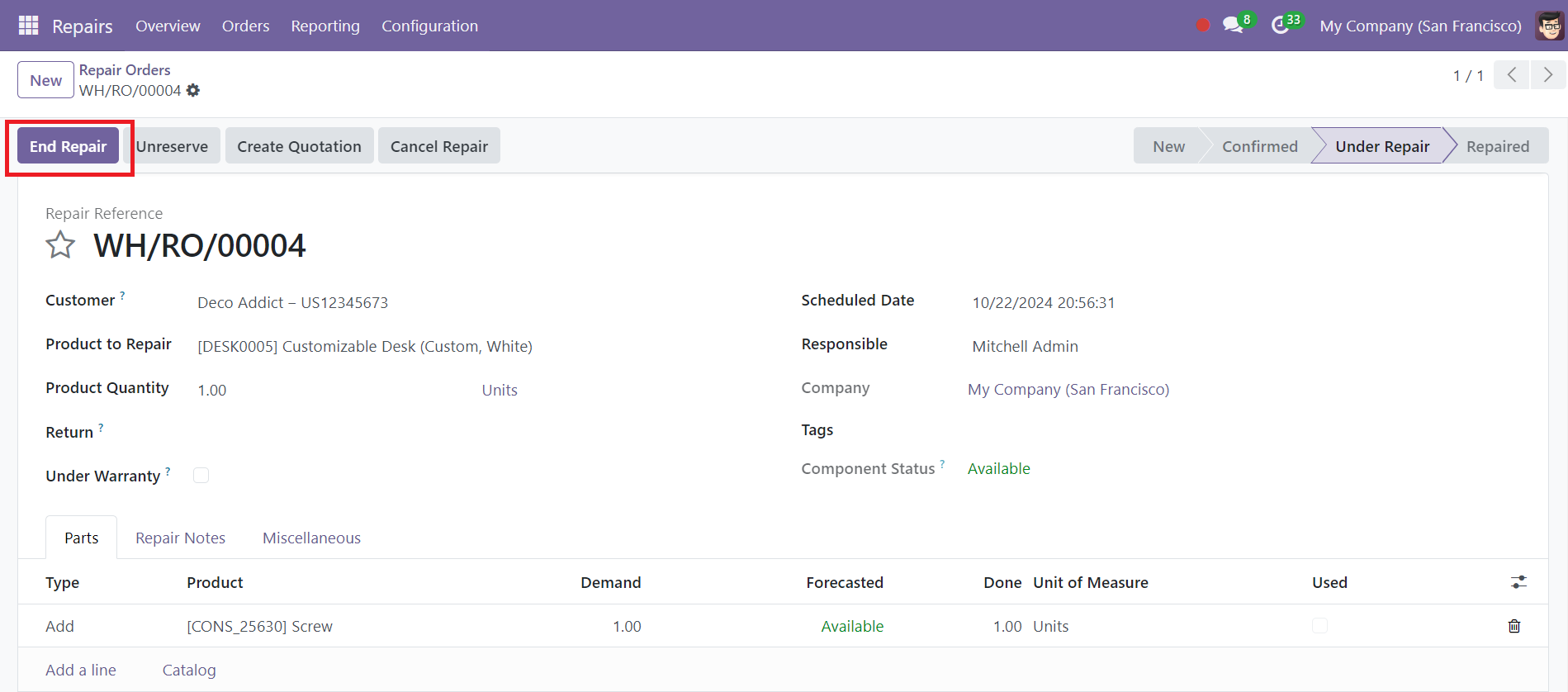Viewport: 1568px width, 692px height.
Task: Click the Screw forecasted Available cell
Action: [x=852, y=626]
